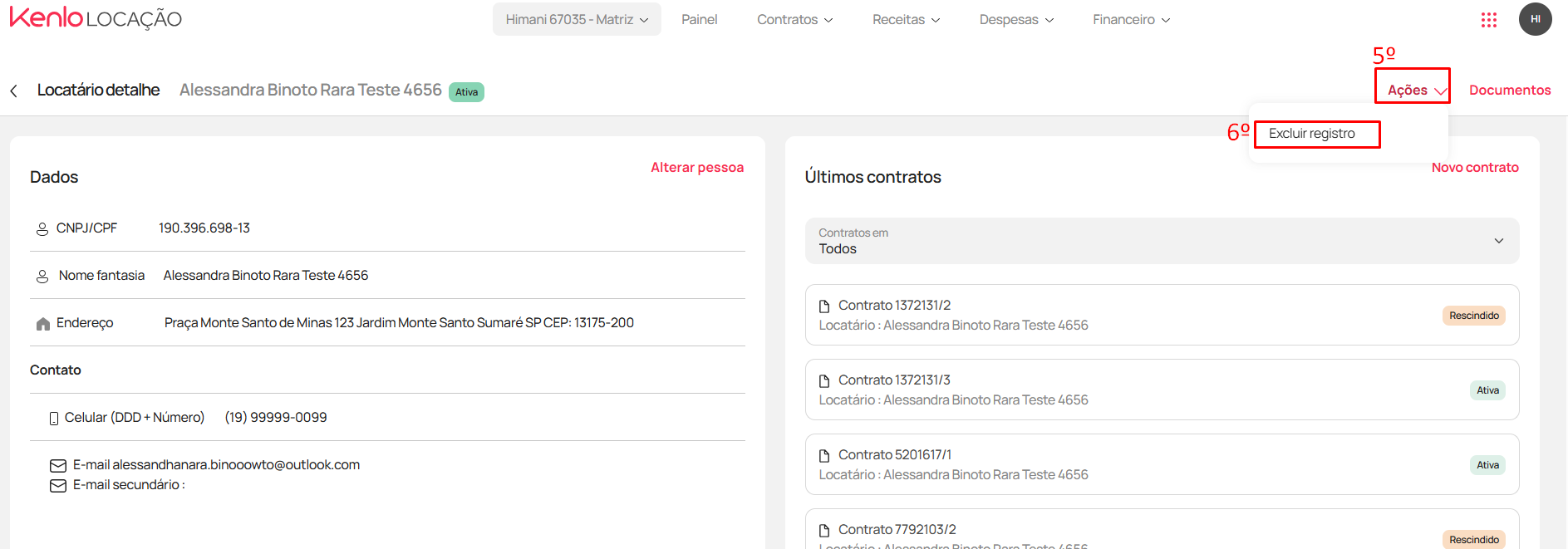Click Nome fantasia value Alessandra Binoto Rara Teste 4656

pos(266,276)
